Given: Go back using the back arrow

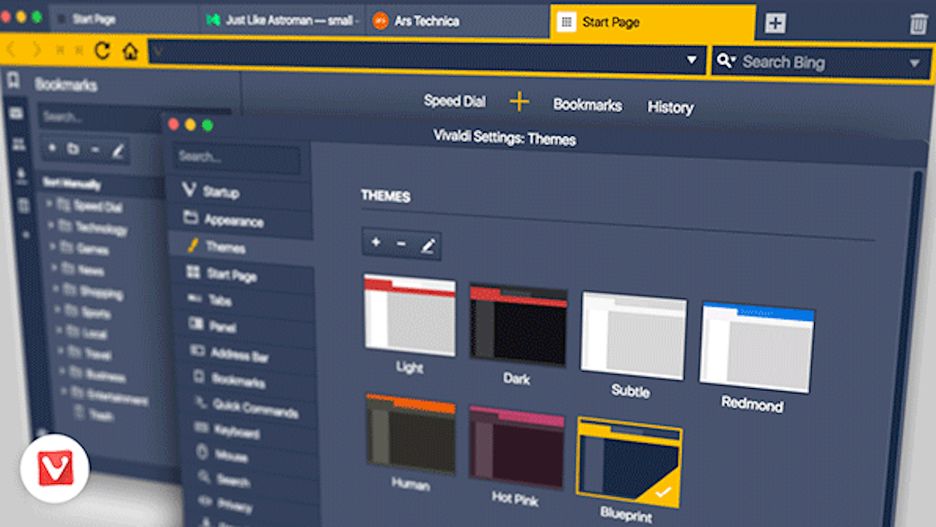Looking at the screenshot, I should coord(11,50).
